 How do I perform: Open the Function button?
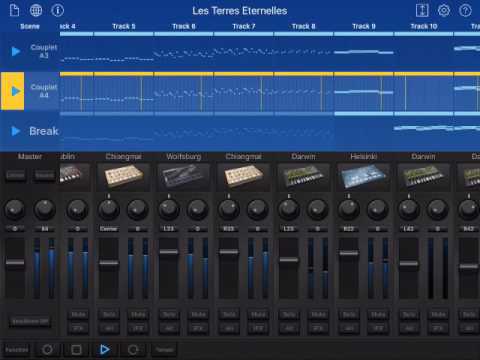tap(16, 350)
